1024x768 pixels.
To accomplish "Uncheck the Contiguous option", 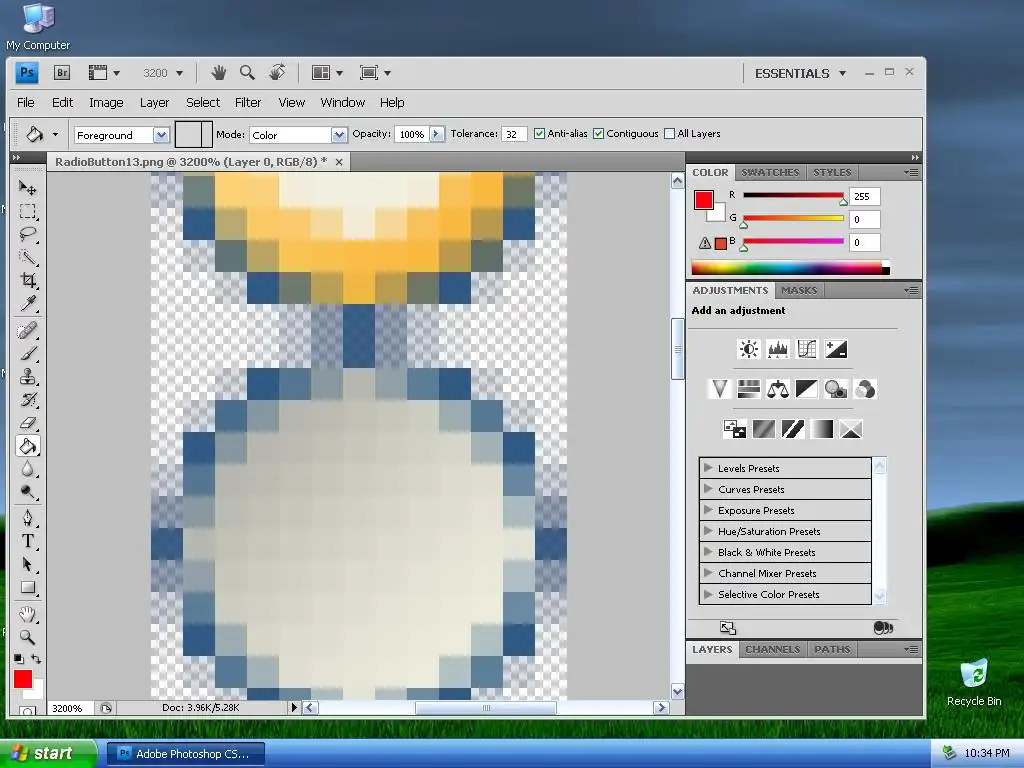I will (x=598, y=134).
